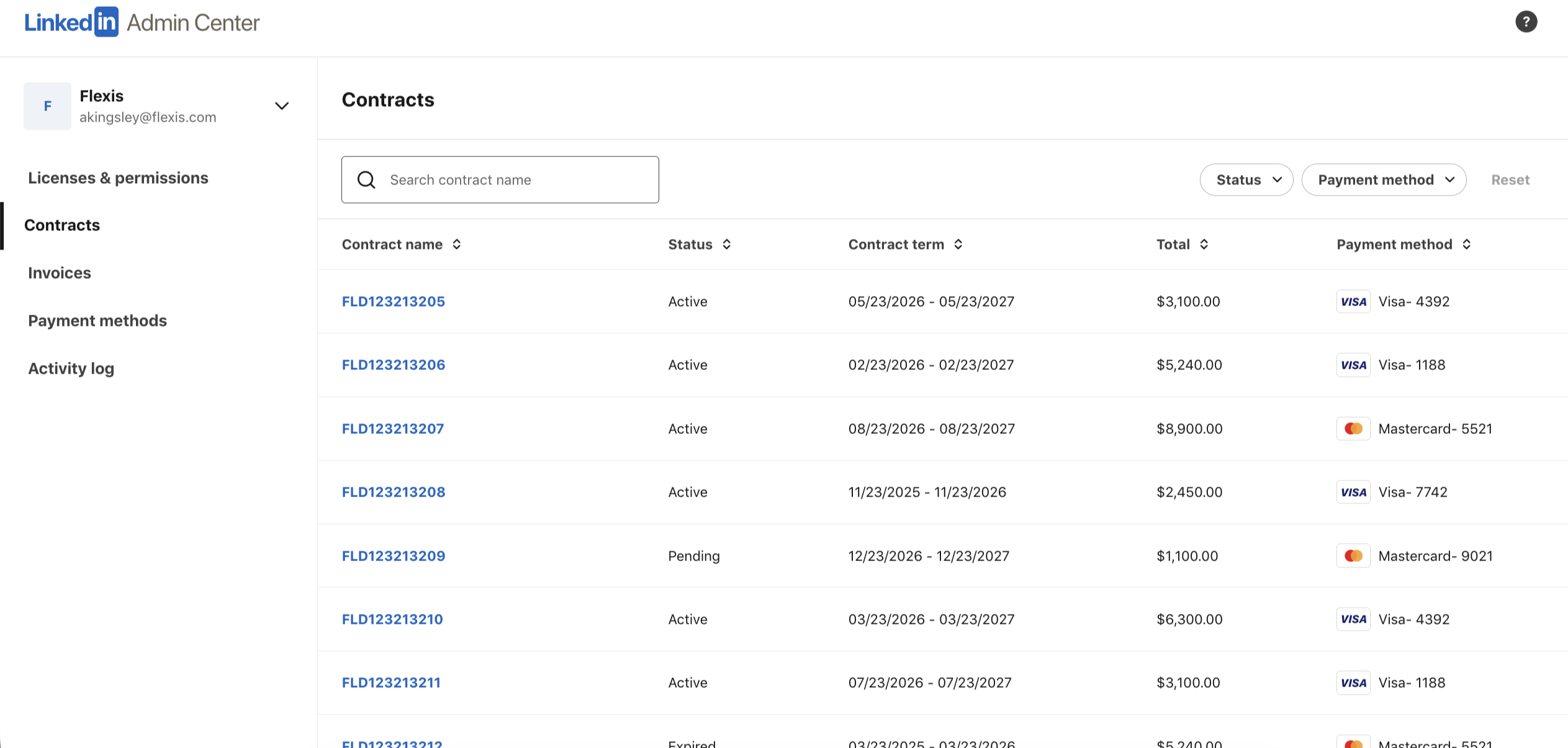Click the $8,900.00 total
Viewport: 1568px width, 748px height.
1189,429
